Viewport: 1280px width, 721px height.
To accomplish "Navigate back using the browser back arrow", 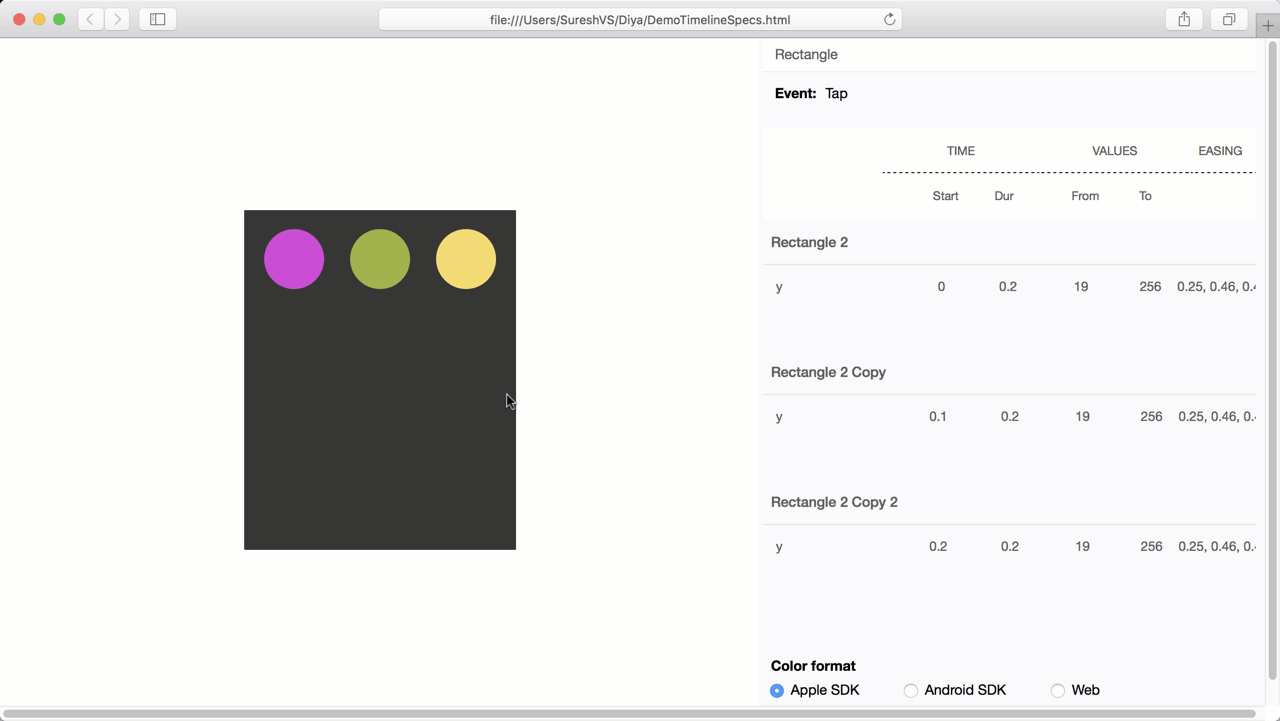I will point(90,18).
